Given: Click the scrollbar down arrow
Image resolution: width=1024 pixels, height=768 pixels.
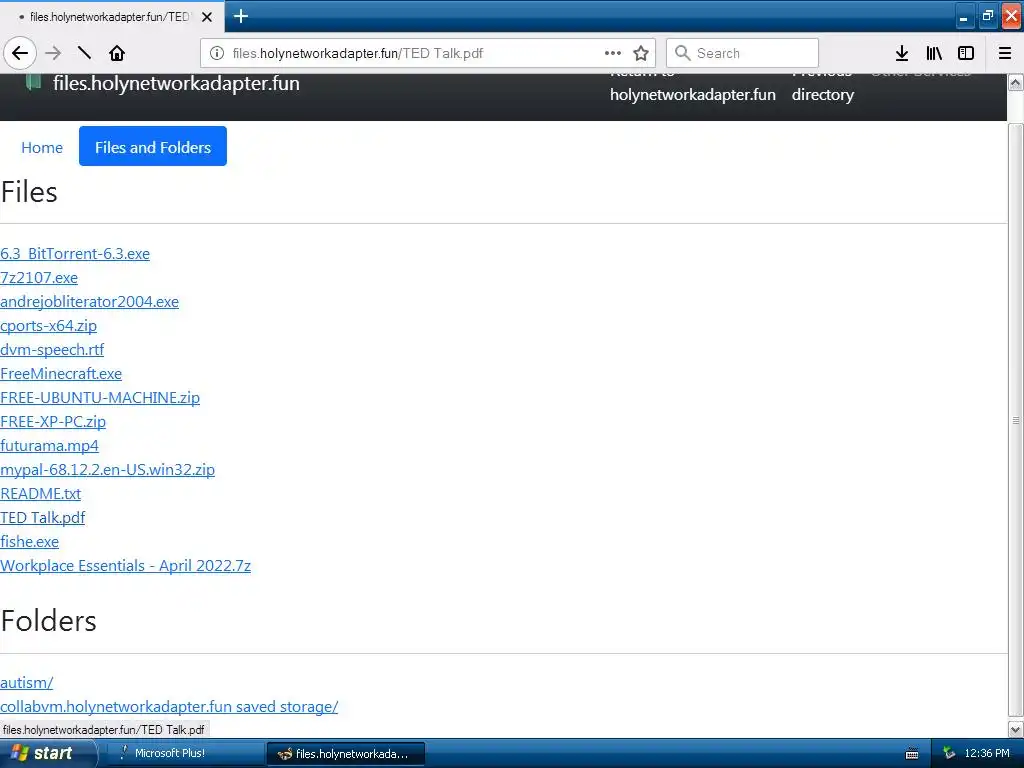Looking at the screenshot, I should tap(1016, 729).
